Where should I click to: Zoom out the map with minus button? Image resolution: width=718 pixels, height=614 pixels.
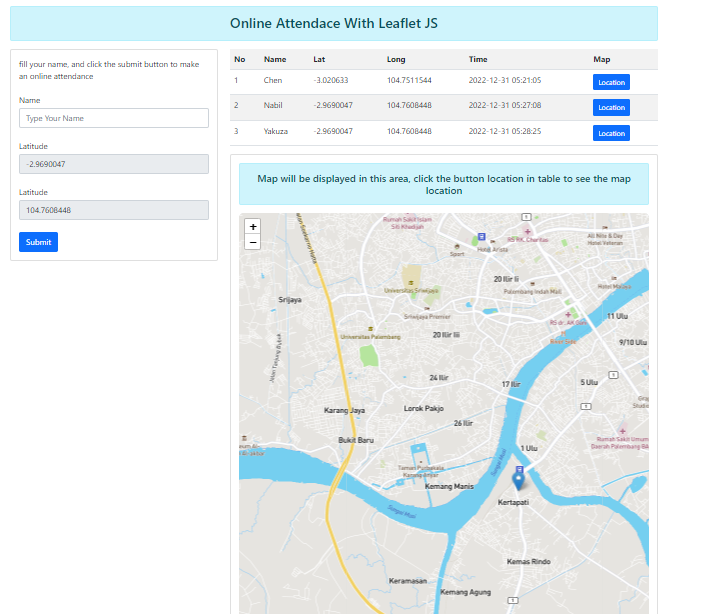click(253, 242)
